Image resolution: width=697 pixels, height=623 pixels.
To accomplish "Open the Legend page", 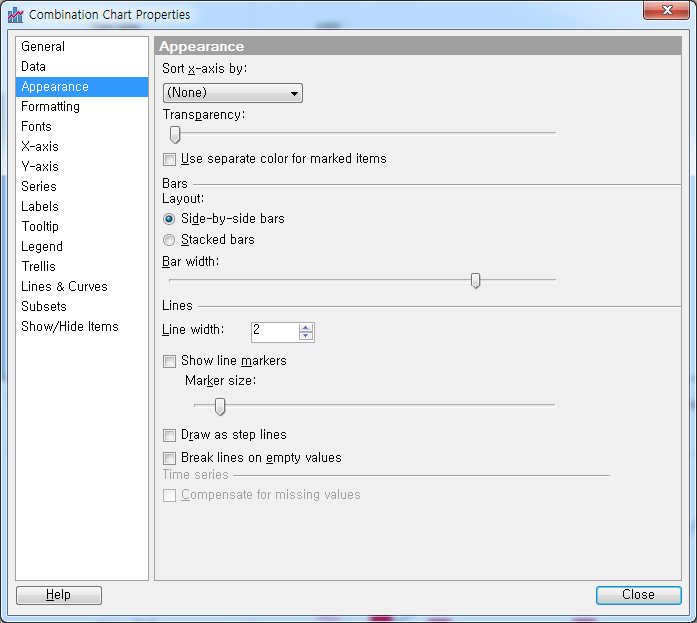I will click(82, 247).
